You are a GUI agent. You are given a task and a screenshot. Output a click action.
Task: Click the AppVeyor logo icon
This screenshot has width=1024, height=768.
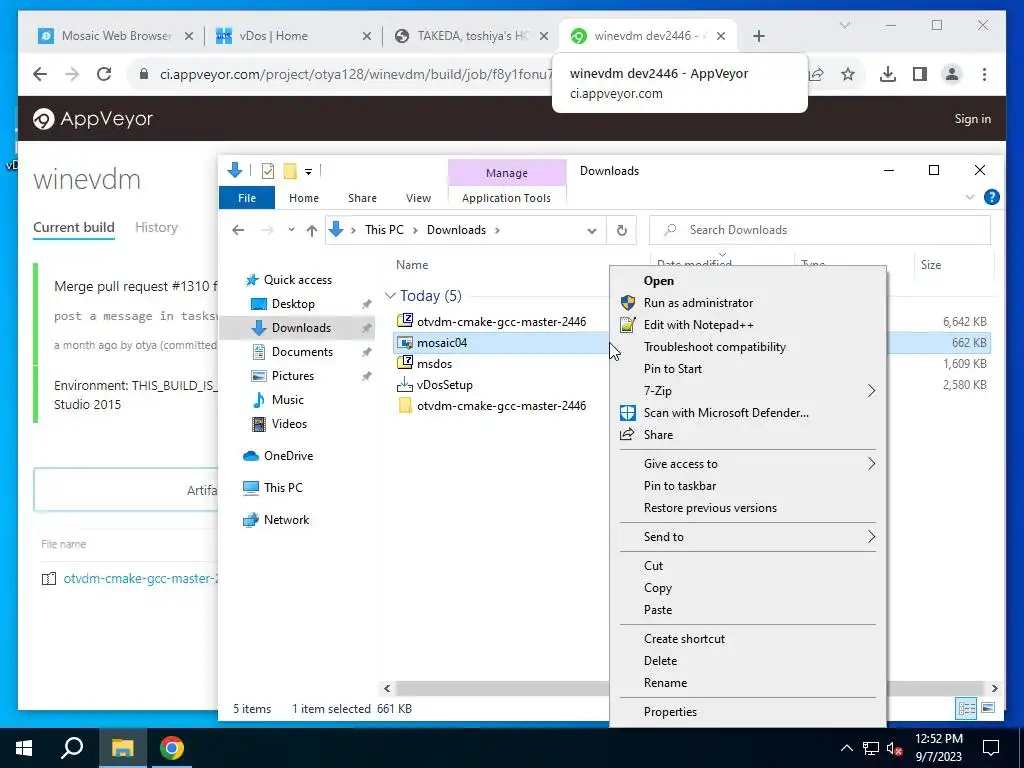[x=44, y=119]
